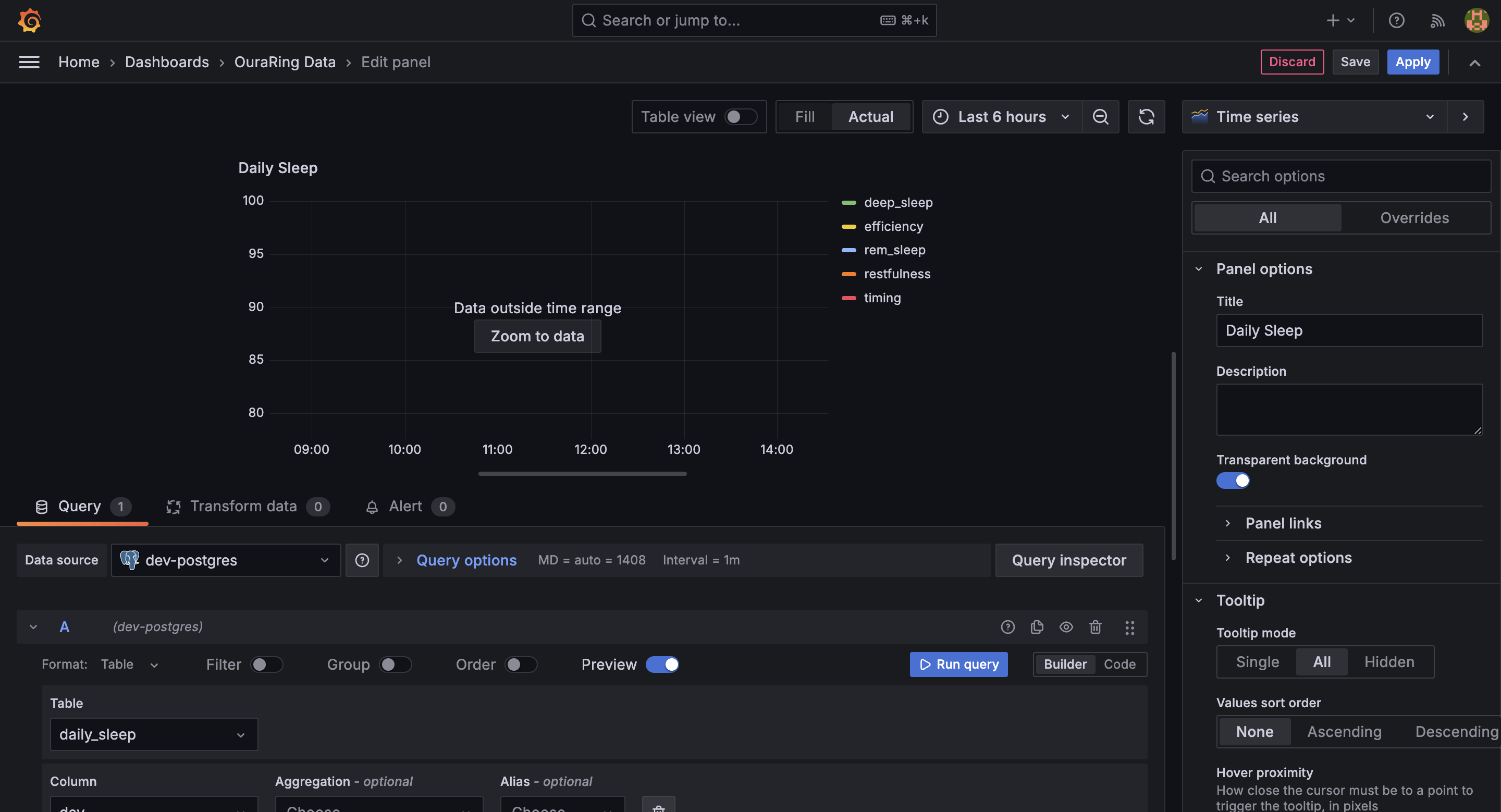The height and width of the screenshot is (812, 1501).
Task: Select the Overrides tab
Action: pos(1414,218)
